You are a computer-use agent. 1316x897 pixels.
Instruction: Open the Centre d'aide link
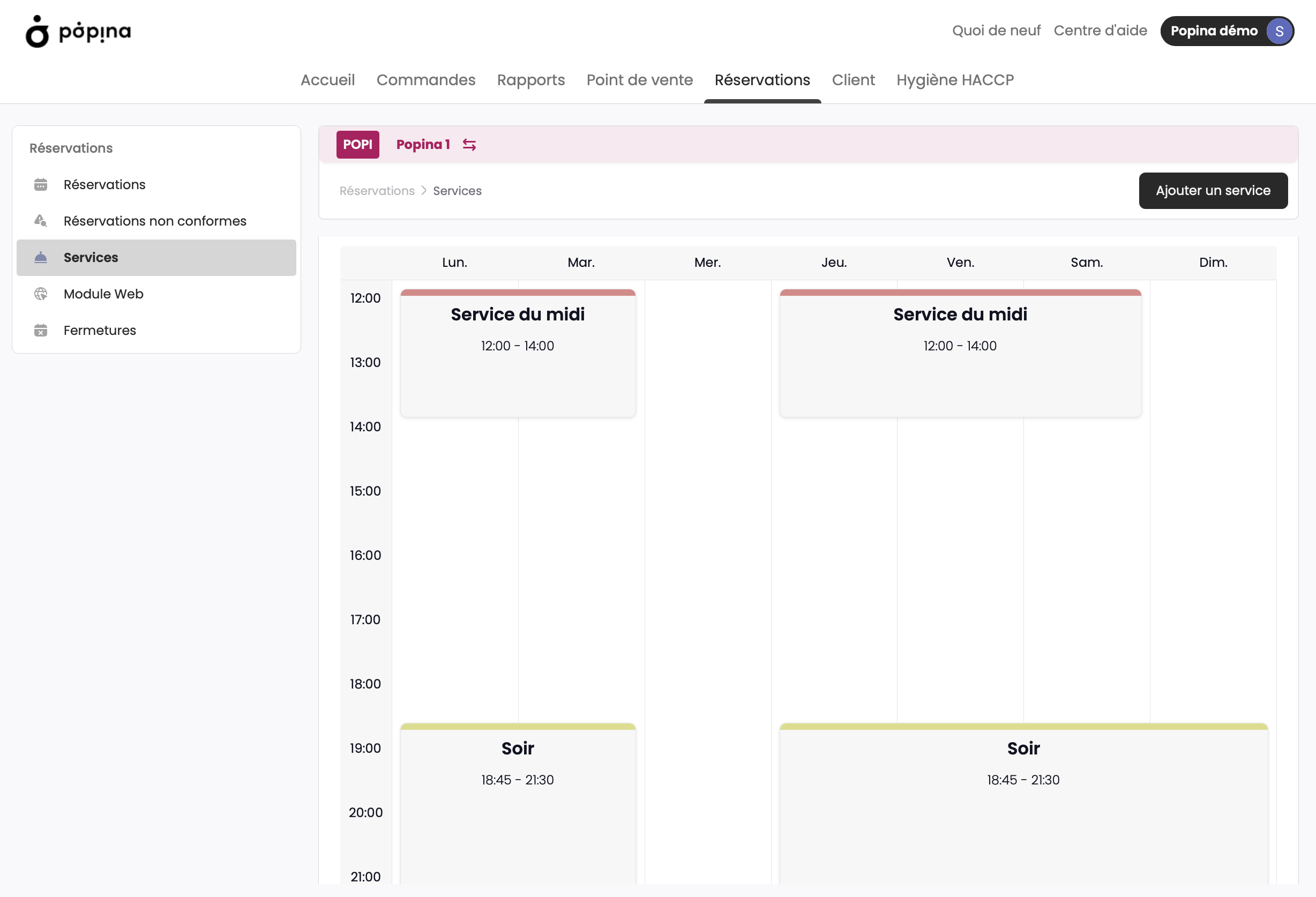click(x=1100, y=31)
